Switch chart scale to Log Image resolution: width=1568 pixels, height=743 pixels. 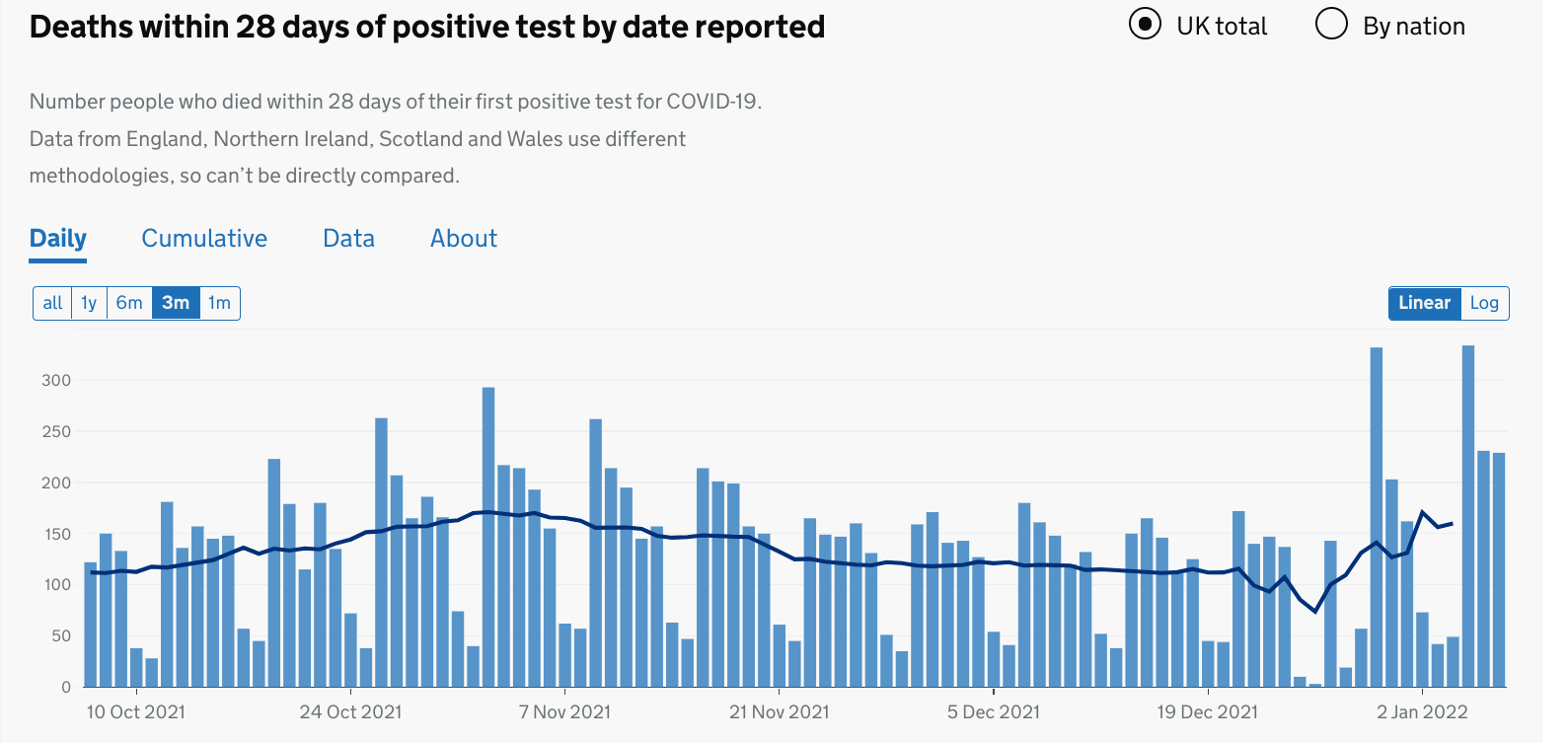click(x=1484, y=303)
